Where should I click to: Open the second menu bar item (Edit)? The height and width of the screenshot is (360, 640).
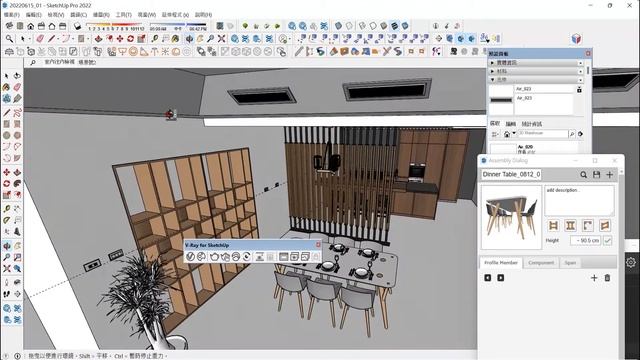(33, 15)
